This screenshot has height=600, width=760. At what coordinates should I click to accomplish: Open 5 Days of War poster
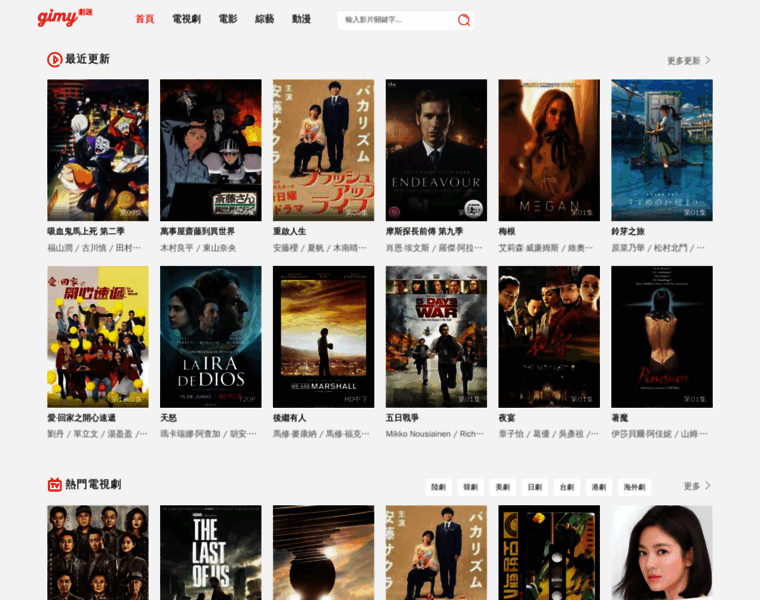tap(436, 336)
